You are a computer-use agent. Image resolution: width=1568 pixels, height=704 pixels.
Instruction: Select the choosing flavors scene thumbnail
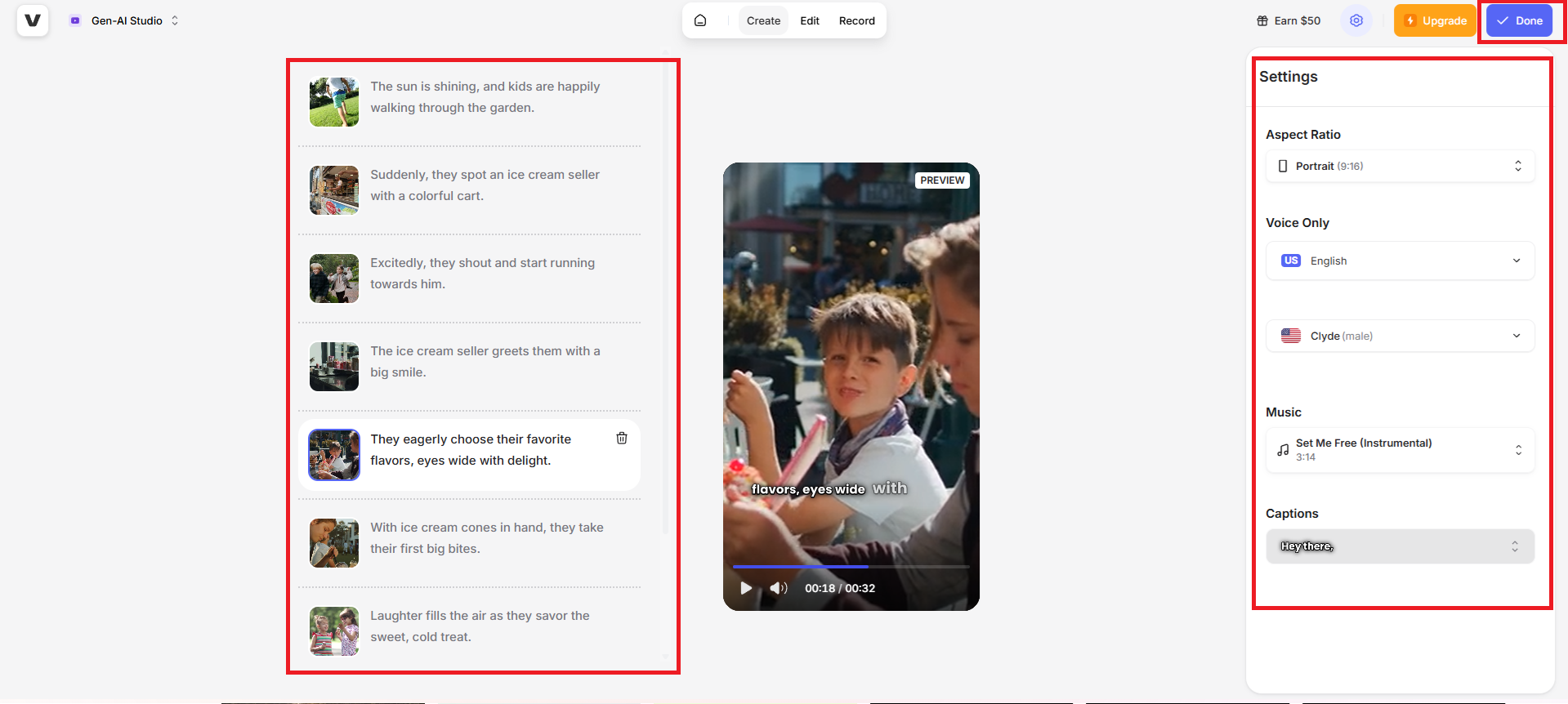[334, 455]
